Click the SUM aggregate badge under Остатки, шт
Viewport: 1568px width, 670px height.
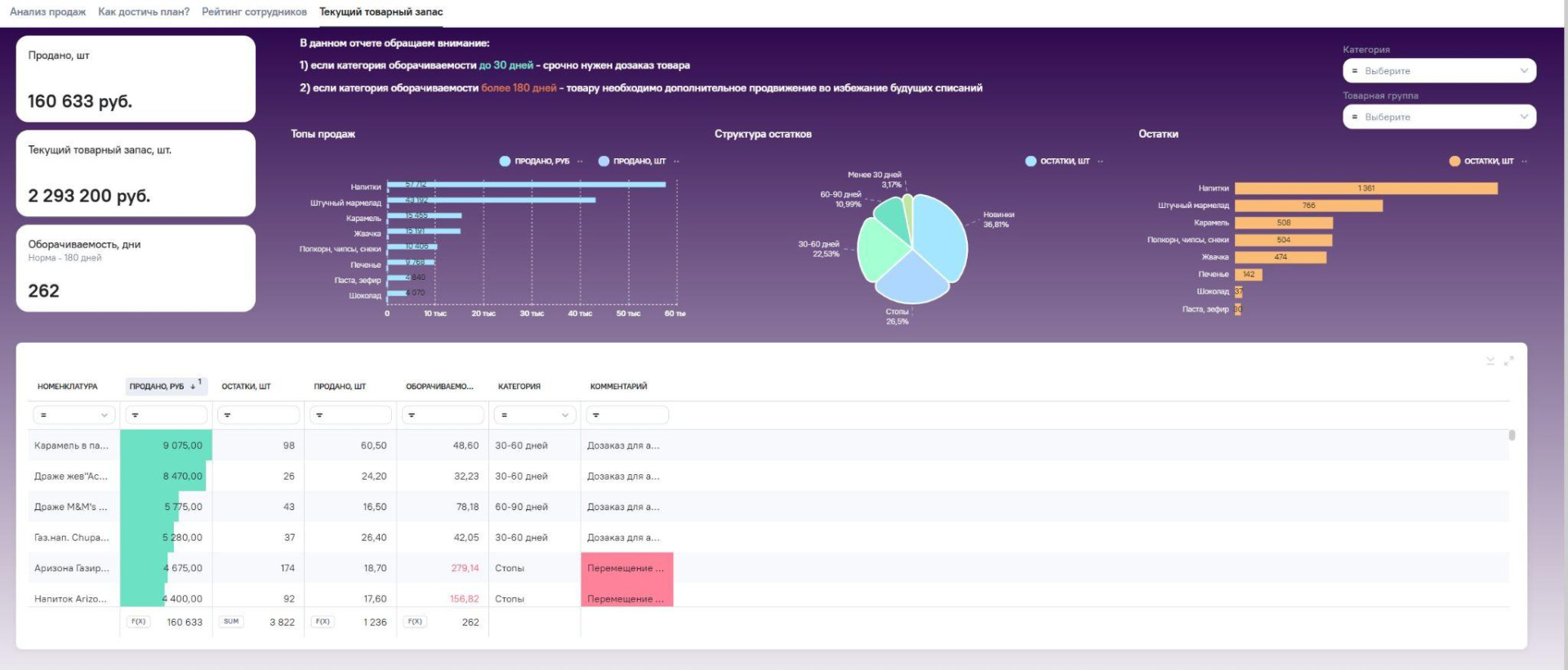tap(231, 622)
